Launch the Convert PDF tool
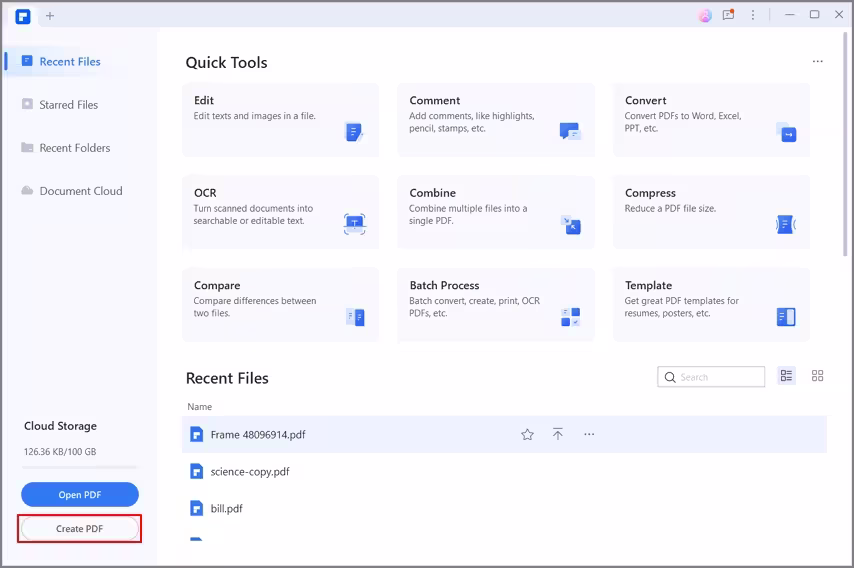Screen dimensions: 854x568 pyautogui.click(x=711, y=119)
